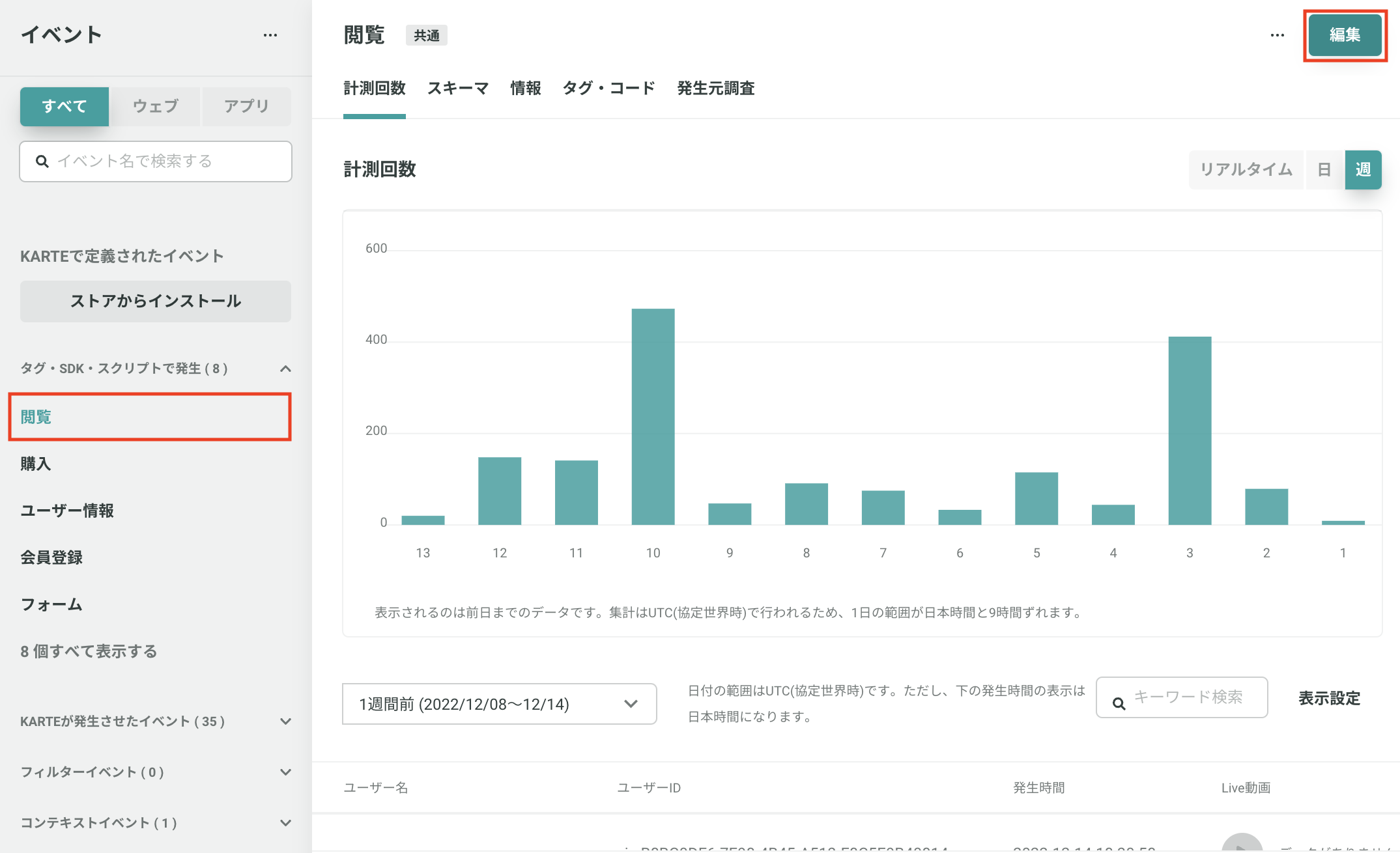Set chart range to リアルタイム
1400x853 pixels.
coord(1246,170)
